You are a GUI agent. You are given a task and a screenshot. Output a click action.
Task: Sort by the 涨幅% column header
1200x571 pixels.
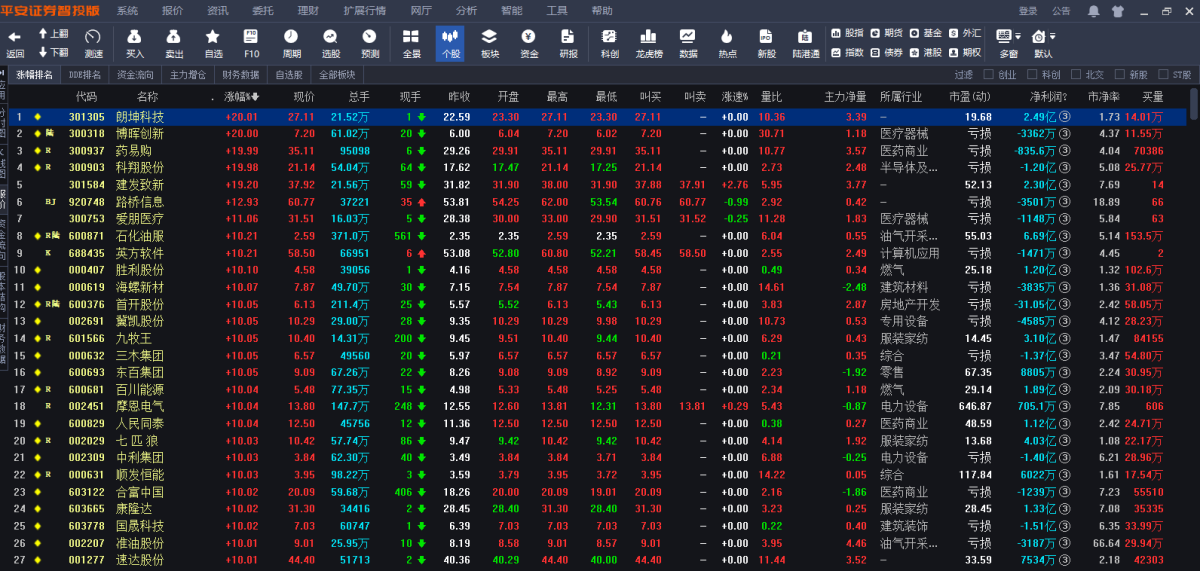[238, 97]
